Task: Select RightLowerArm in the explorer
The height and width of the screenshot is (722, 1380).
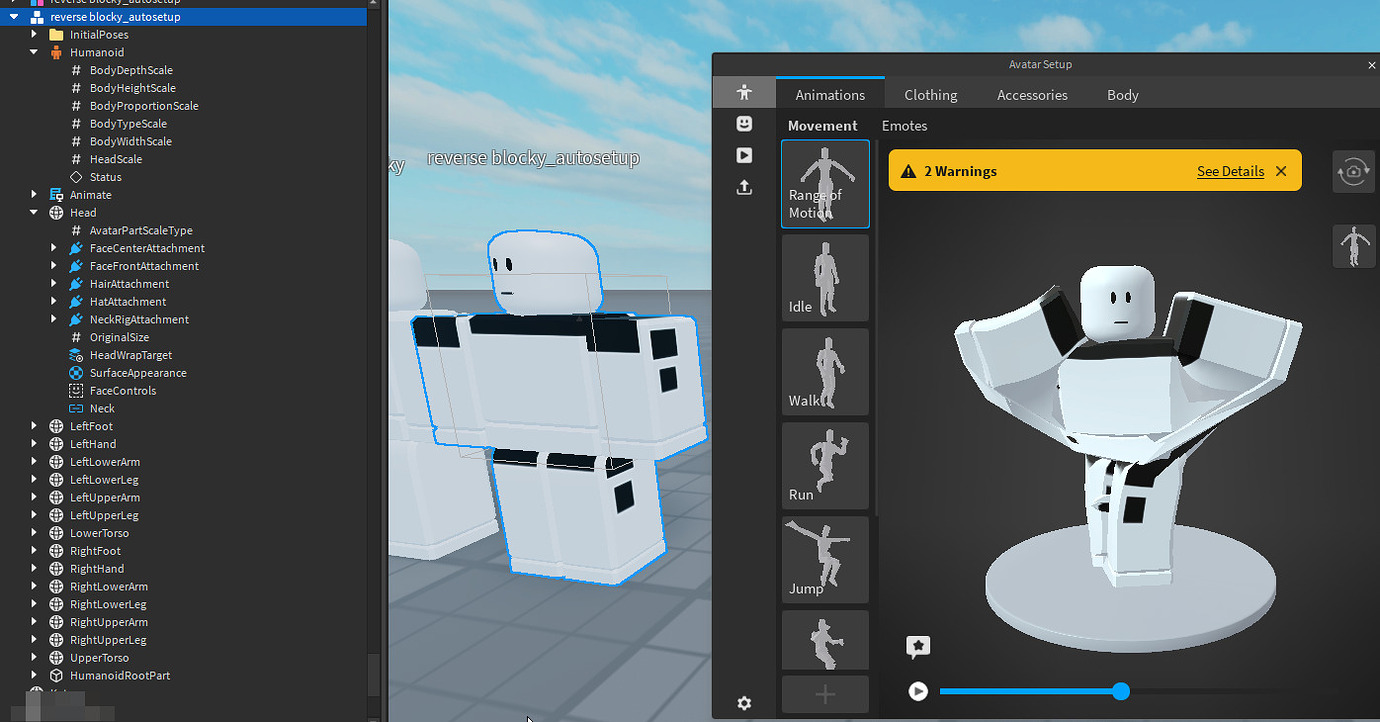Action: [x=108, y=587]
